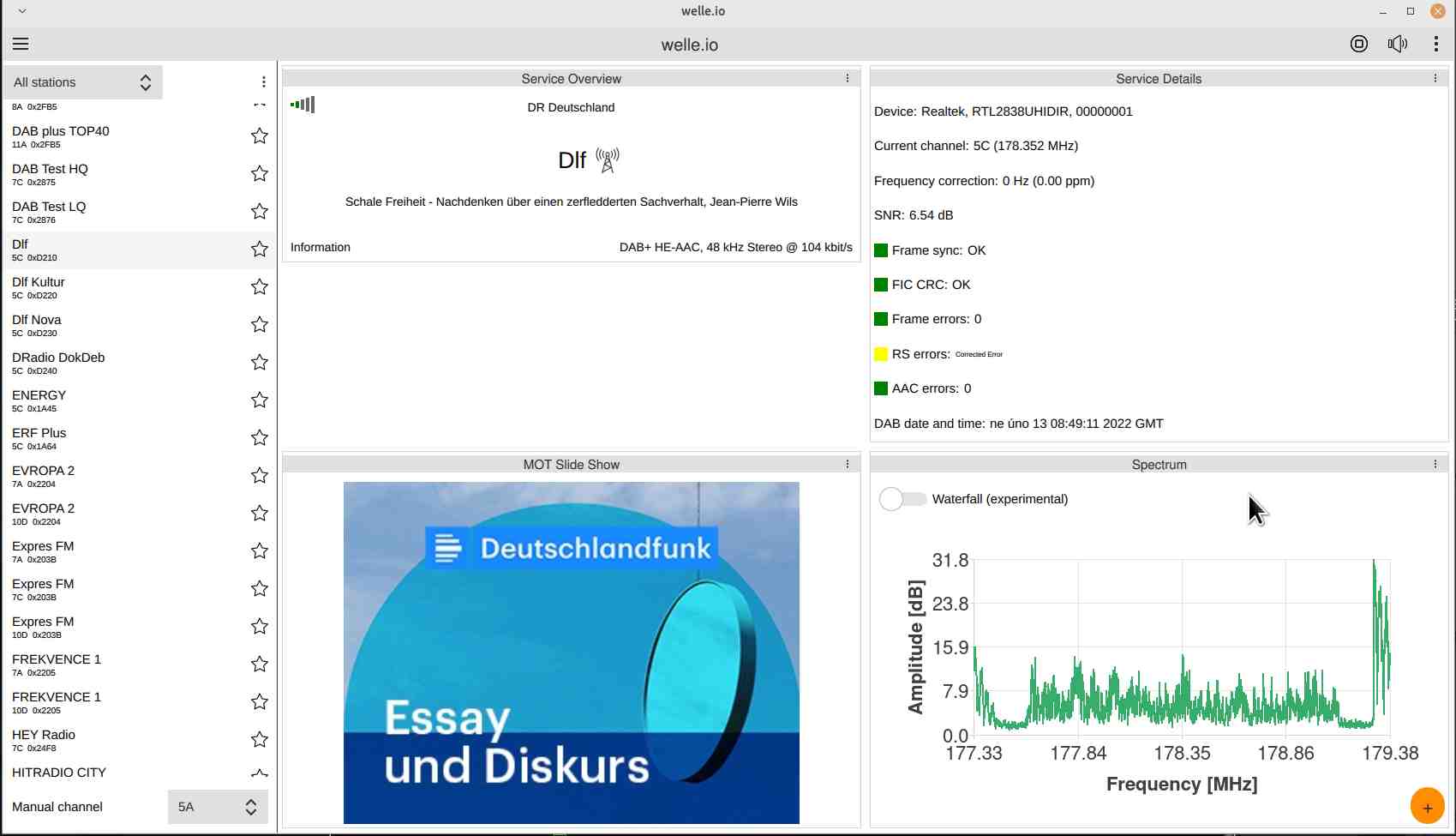
Task: Open the manual channel 5A selector
Action: coord(217,807)
